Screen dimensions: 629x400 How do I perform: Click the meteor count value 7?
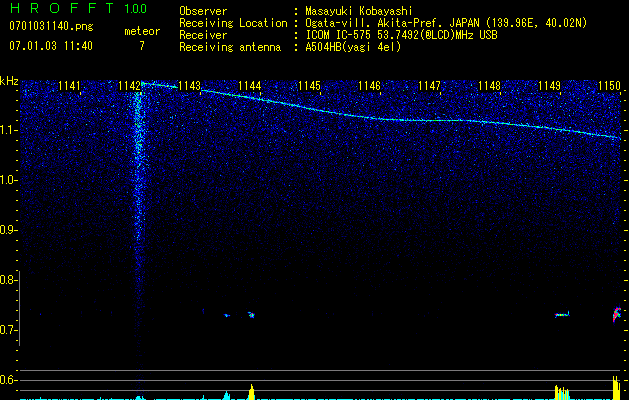(142, 46)
